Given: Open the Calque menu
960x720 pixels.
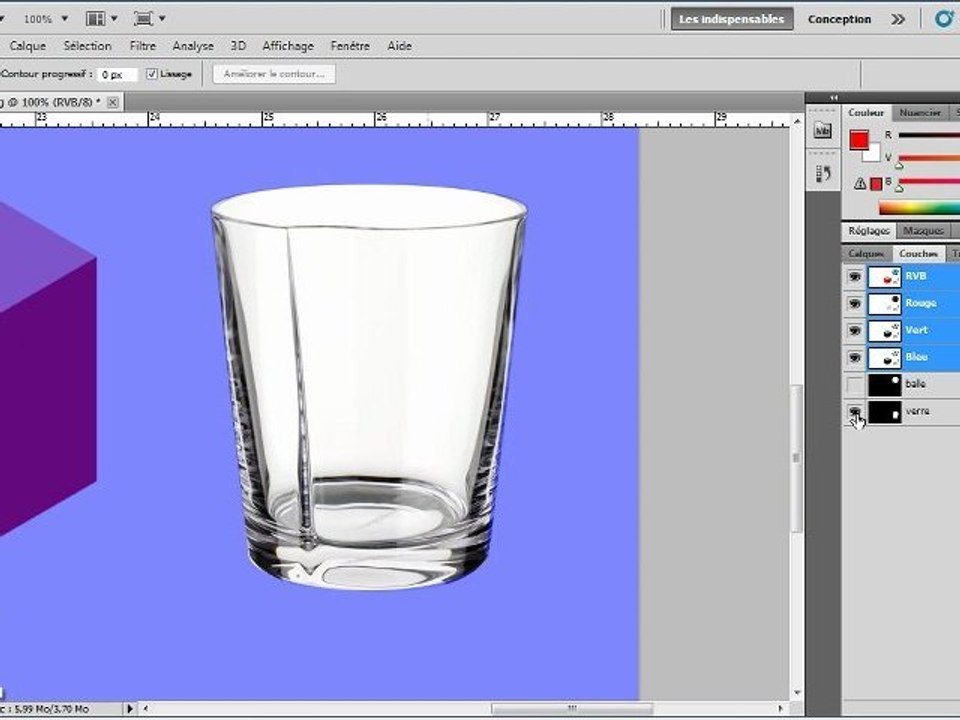Looking at the screenshot, I should (x=28, y=46).
